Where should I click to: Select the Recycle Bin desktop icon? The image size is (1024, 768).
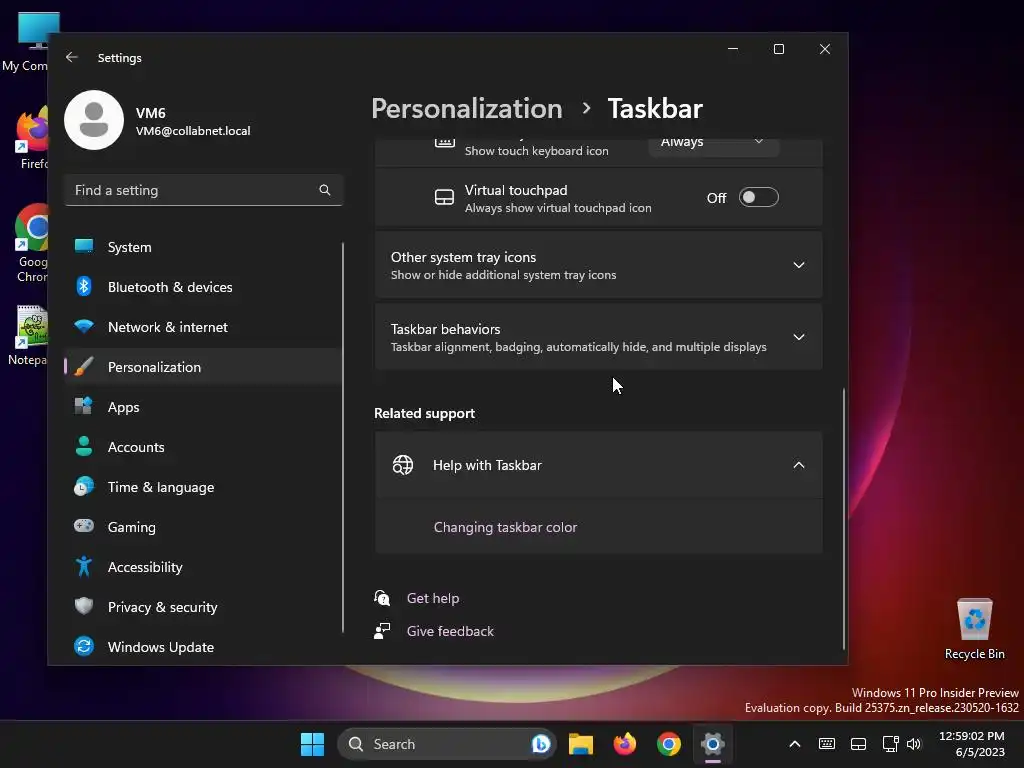coord(974,629)
